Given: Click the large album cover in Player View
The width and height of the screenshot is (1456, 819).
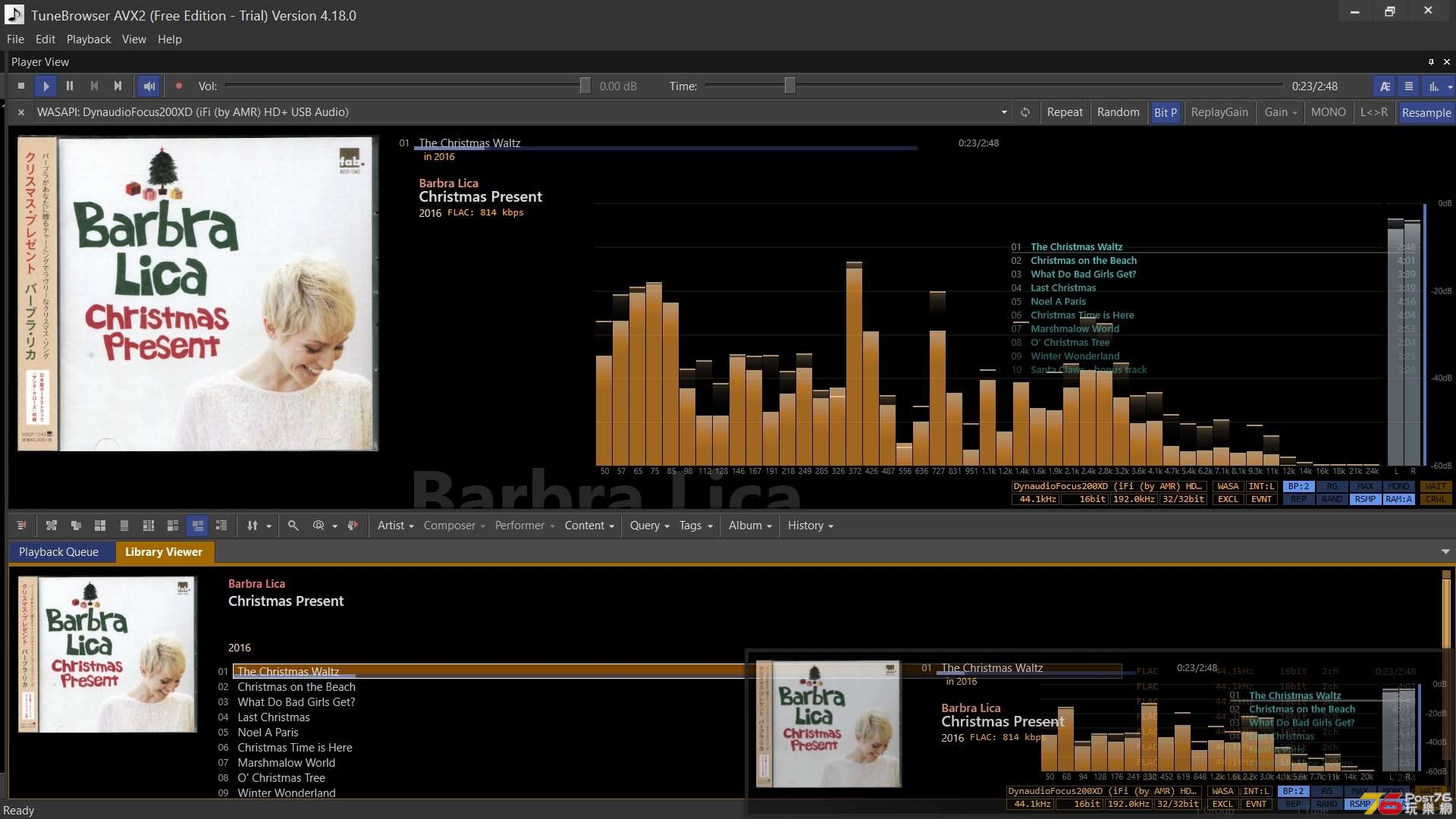Looking at the screenshot, I should pos(197,293).
